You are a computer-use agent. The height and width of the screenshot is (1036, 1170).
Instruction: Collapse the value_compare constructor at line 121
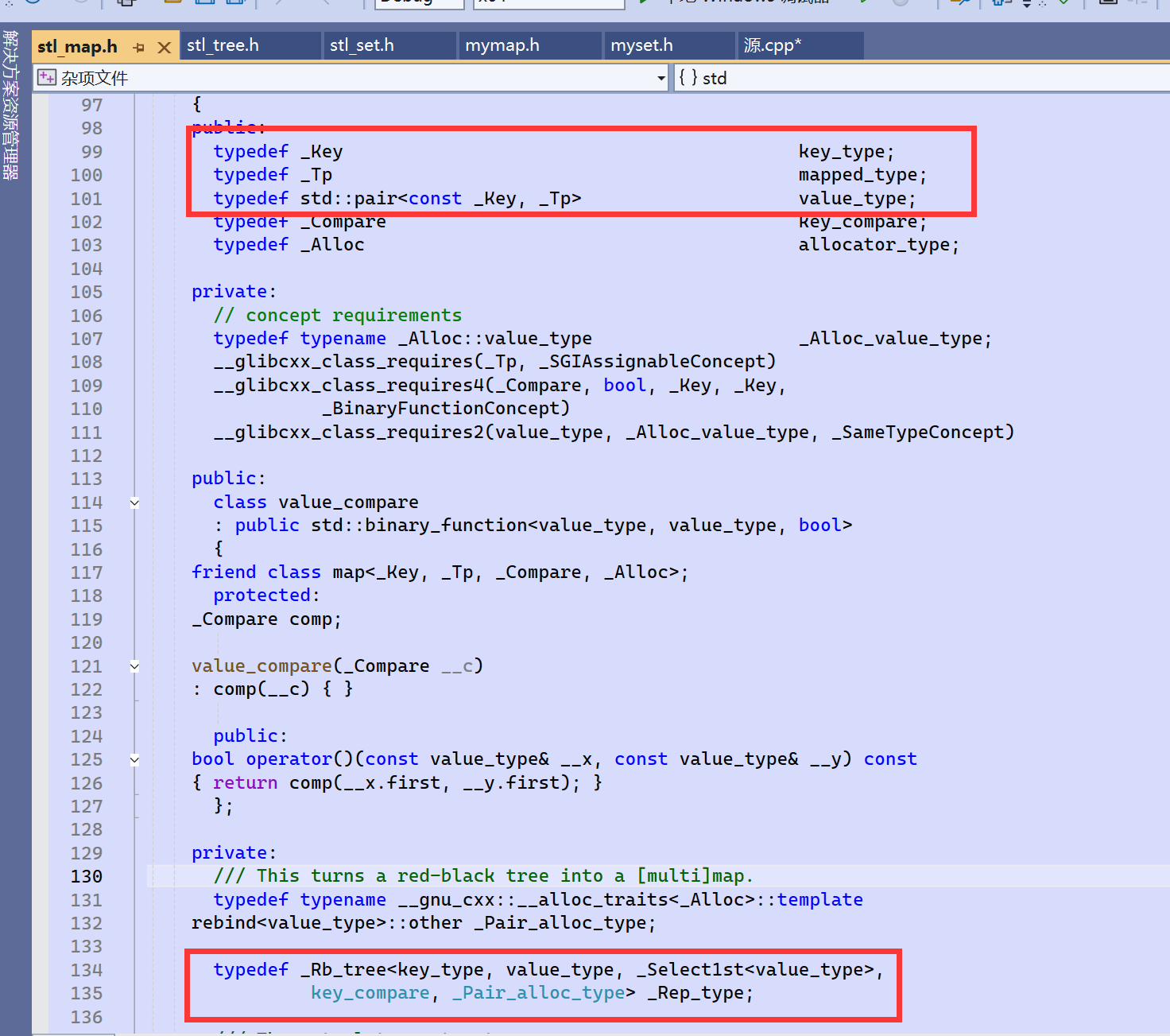[x=134, y=666]
